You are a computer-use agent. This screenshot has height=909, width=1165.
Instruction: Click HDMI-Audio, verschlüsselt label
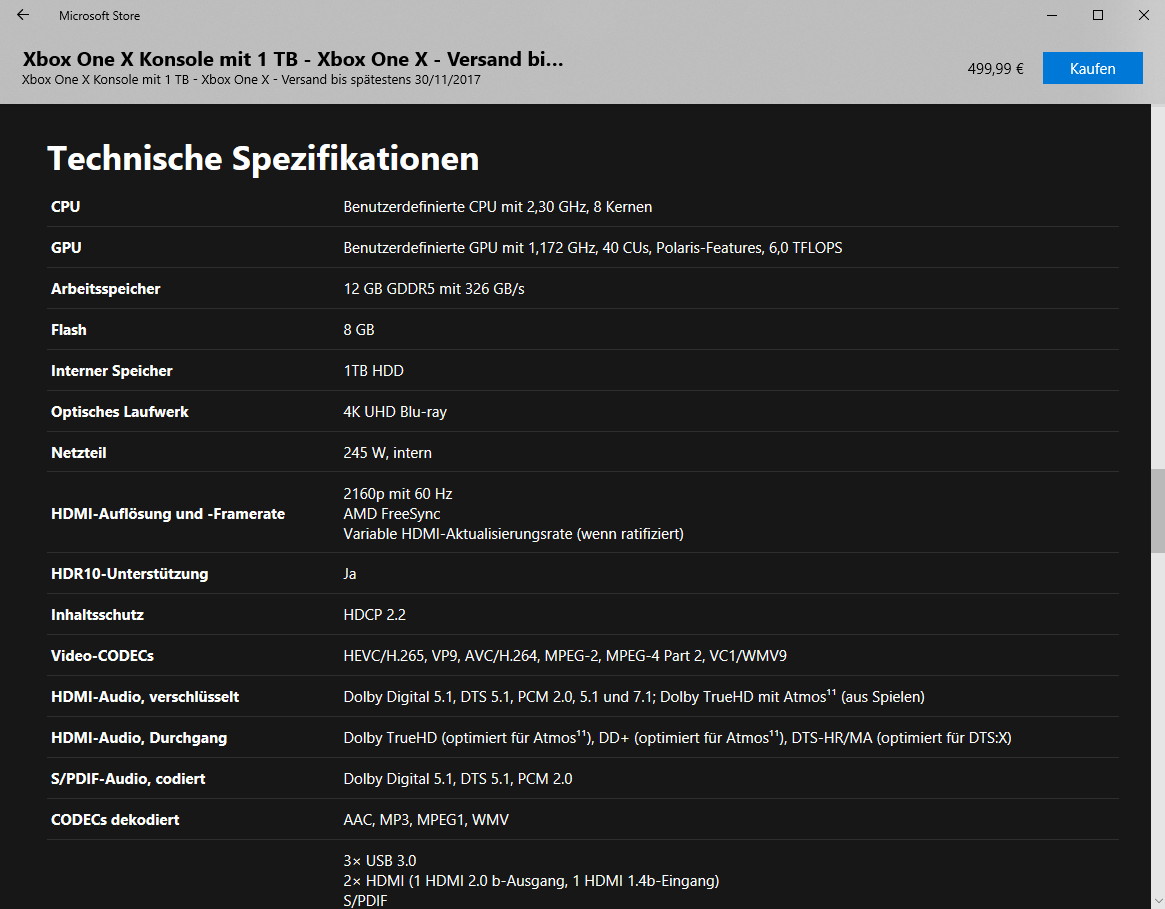pos(145,696)
